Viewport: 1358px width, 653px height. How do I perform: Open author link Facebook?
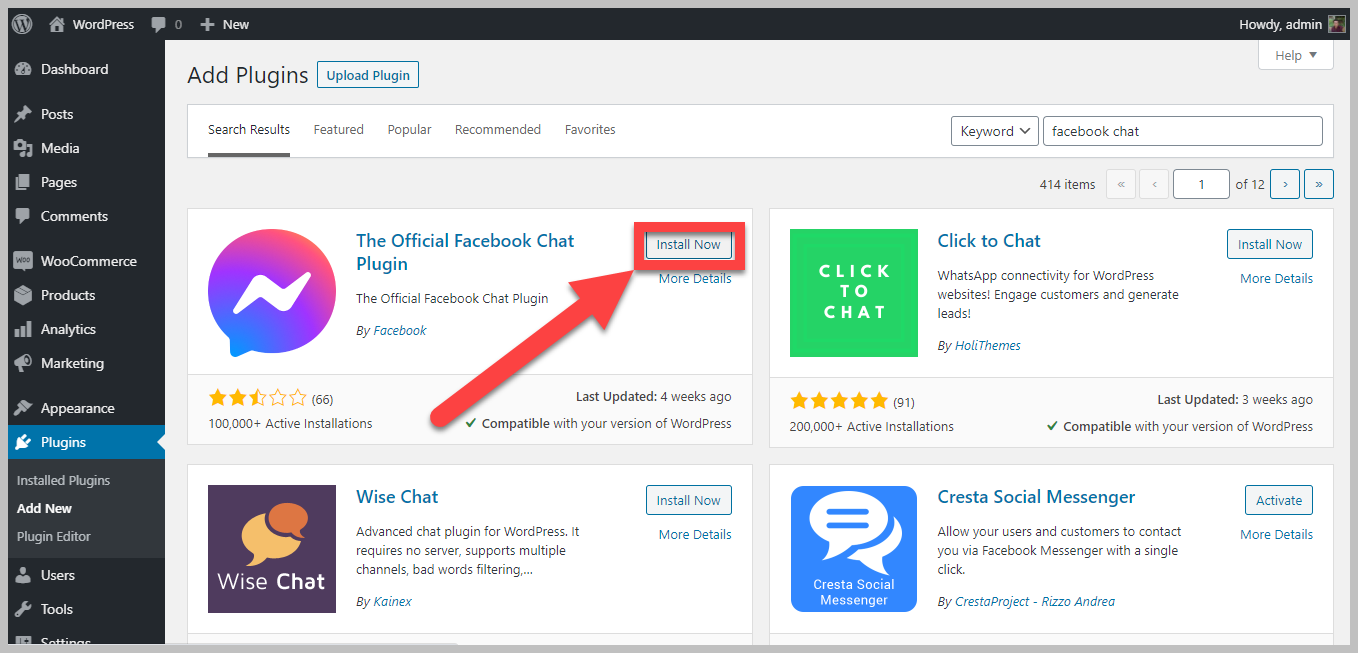point(400,330)
